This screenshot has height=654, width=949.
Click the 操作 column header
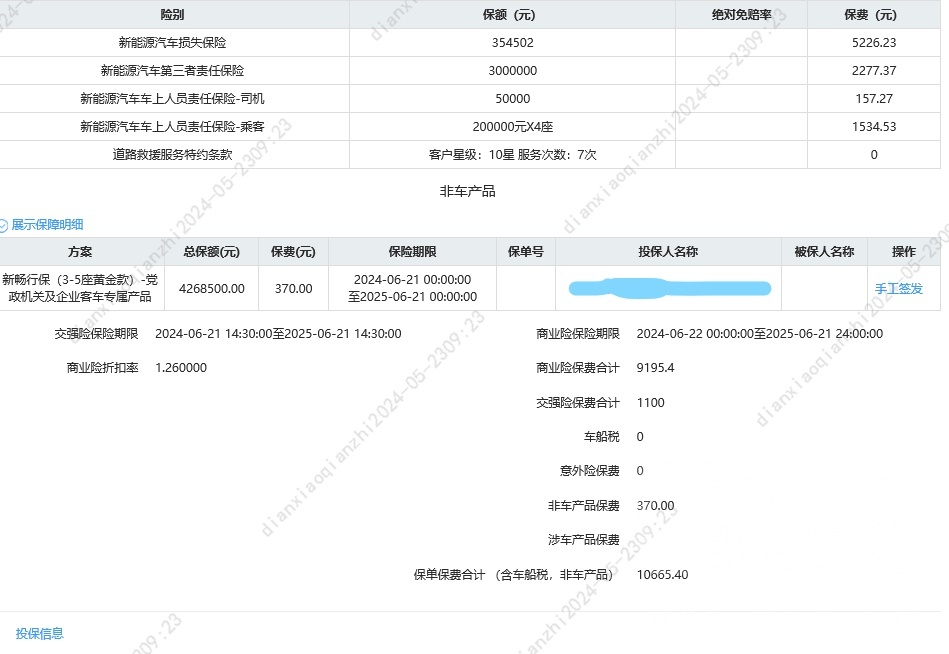pyautogui.click(x=903, y=251)
